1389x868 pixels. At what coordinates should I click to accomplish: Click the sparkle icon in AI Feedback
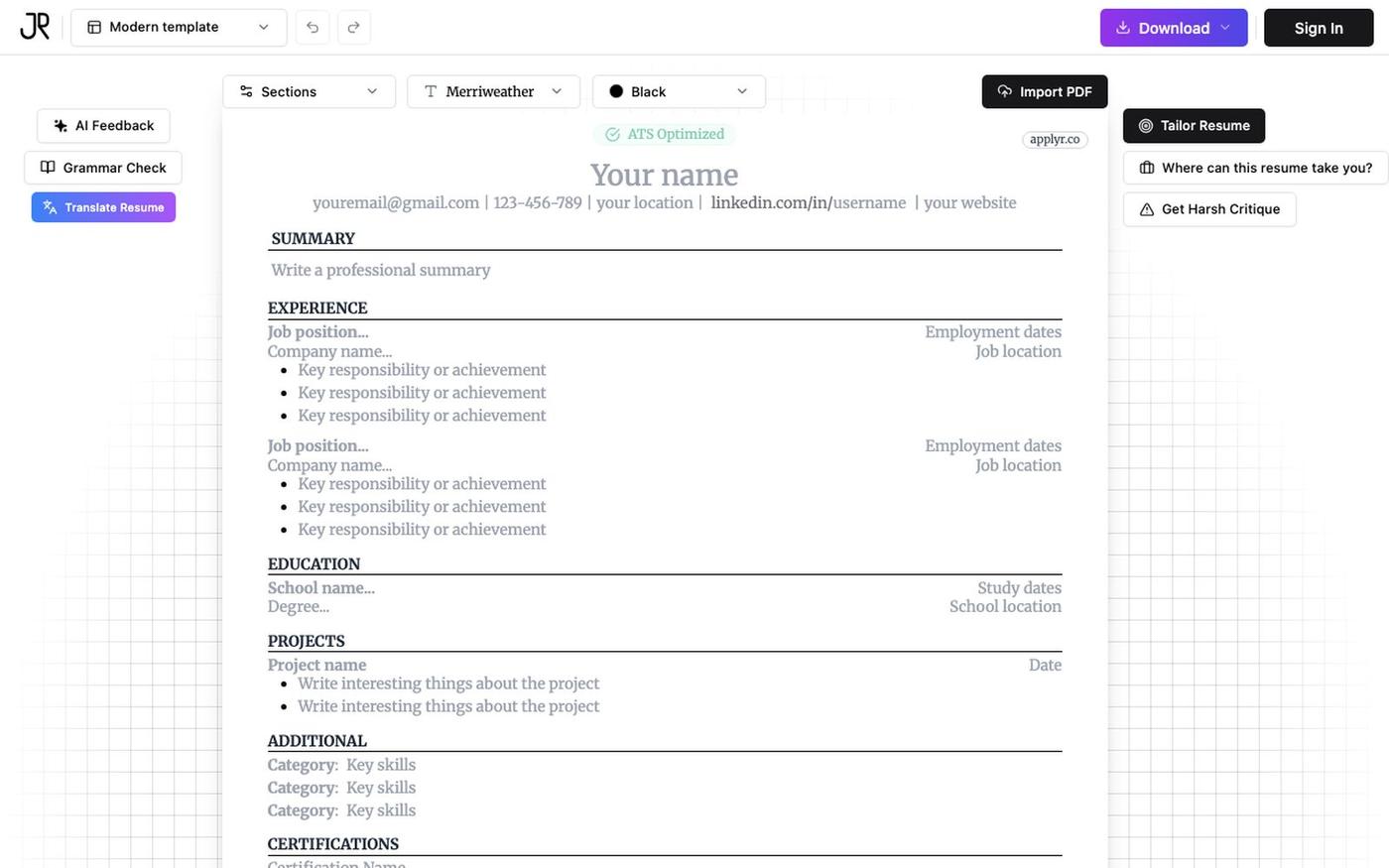(61, 126)
